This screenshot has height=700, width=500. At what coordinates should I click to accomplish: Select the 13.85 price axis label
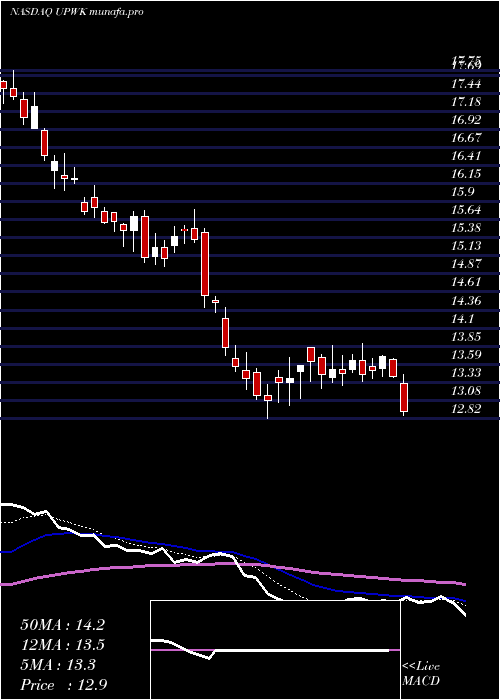[466, 337]
